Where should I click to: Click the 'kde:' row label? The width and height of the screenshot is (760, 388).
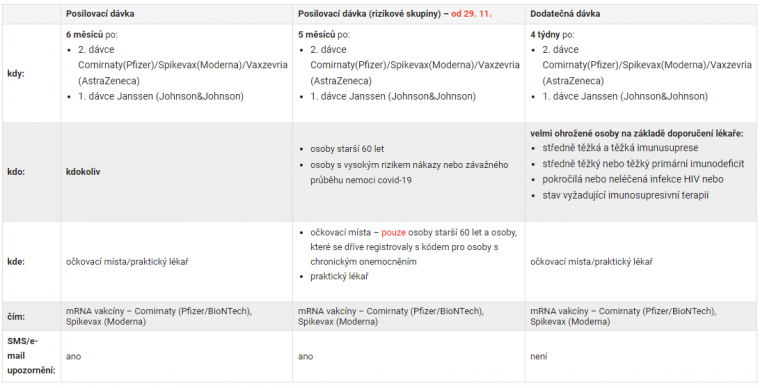(x=16, y=262)
